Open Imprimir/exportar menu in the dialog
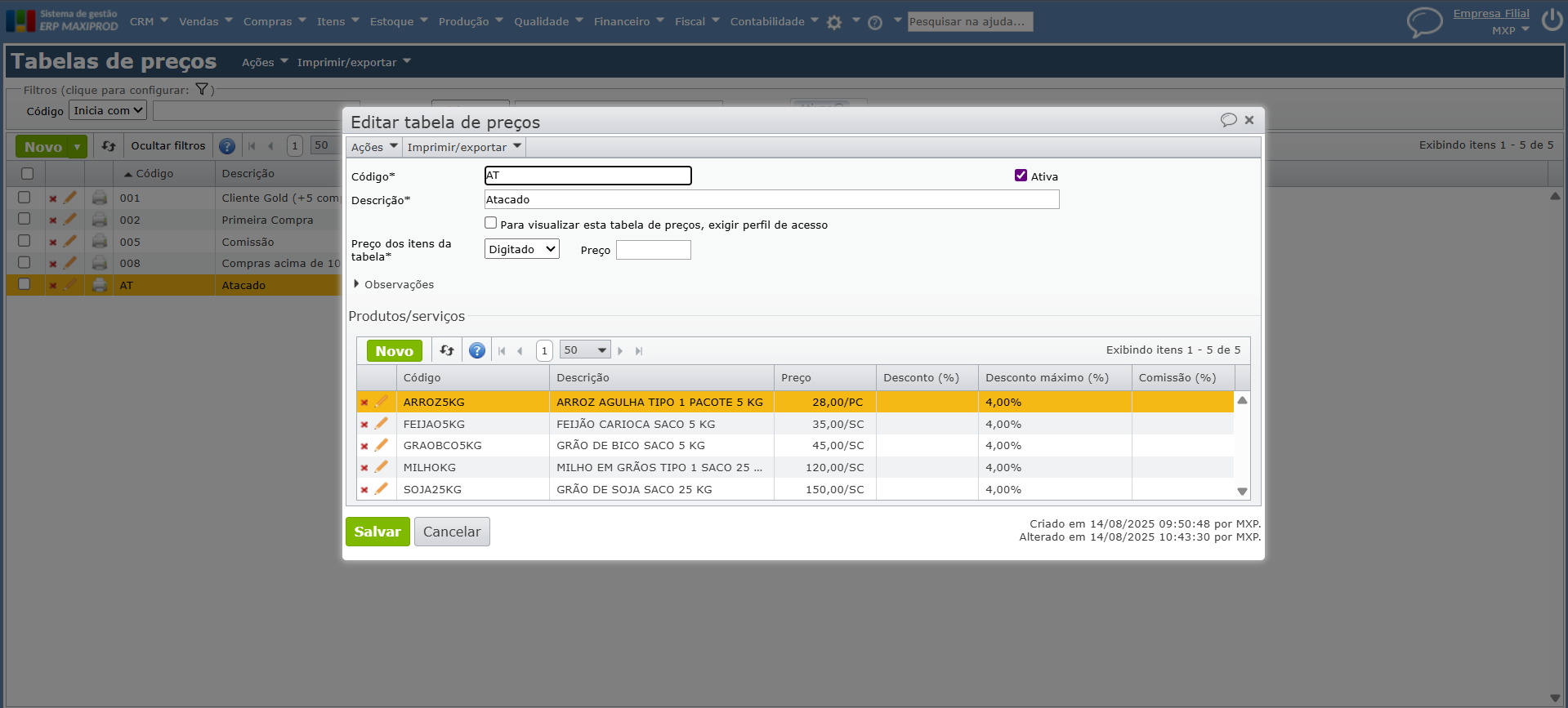The width and height of the screenshot is (1568, 708). 463,147
